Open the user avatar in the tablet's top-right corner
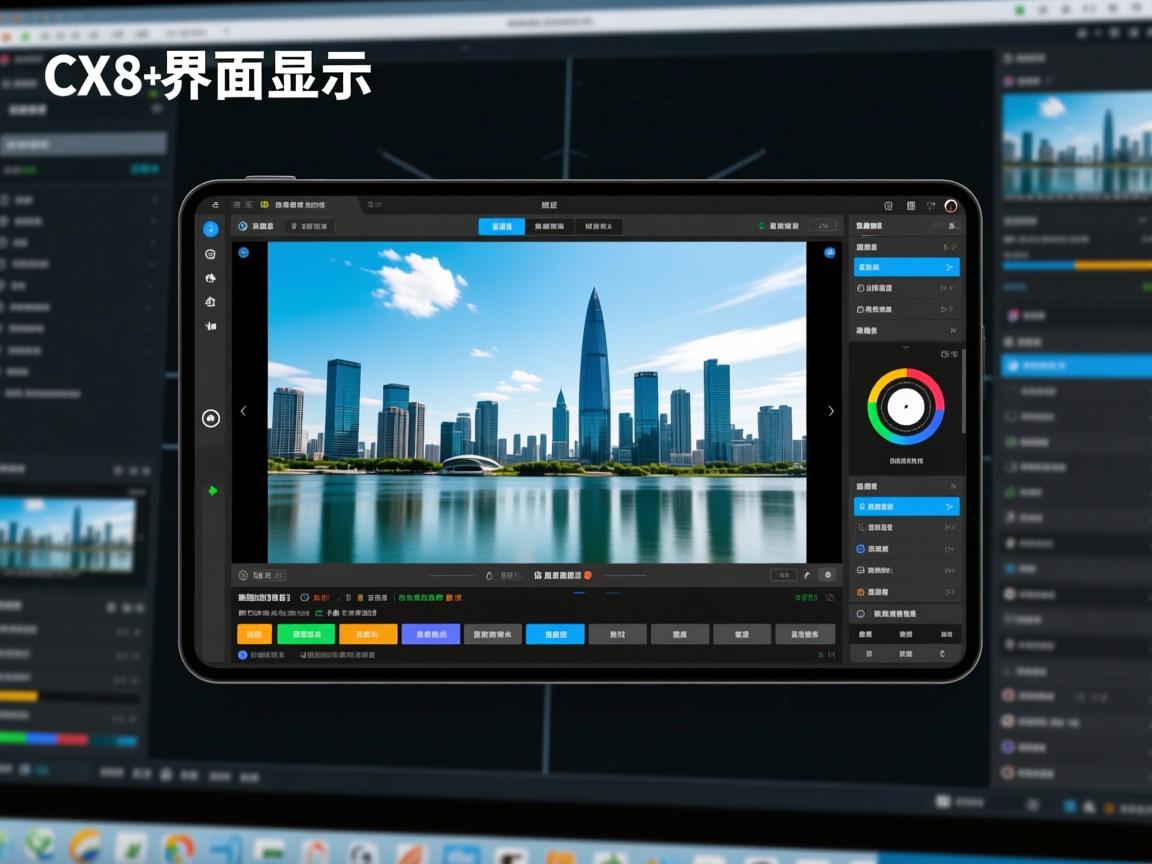Viewport: 1152px width, 864px height. click(950, 205)
